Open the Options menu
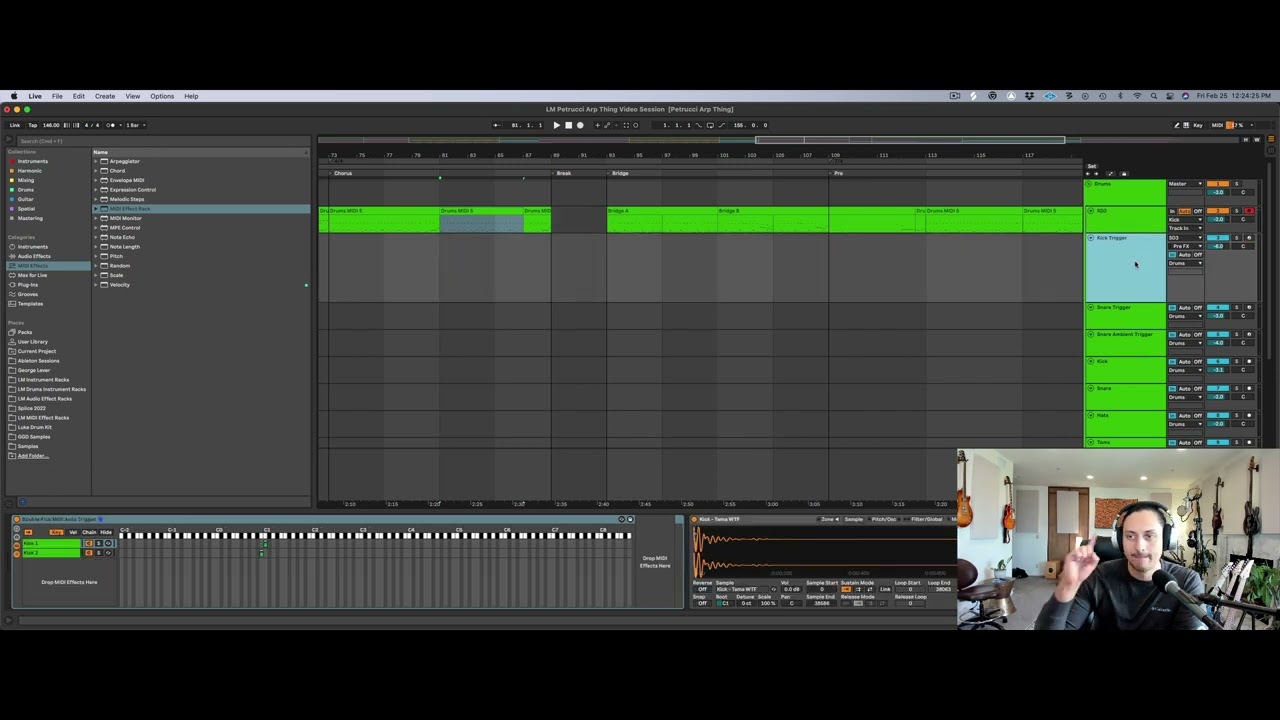Viewport: 1280px width, 720px height. pyautogui.click(x=162, y=96)
